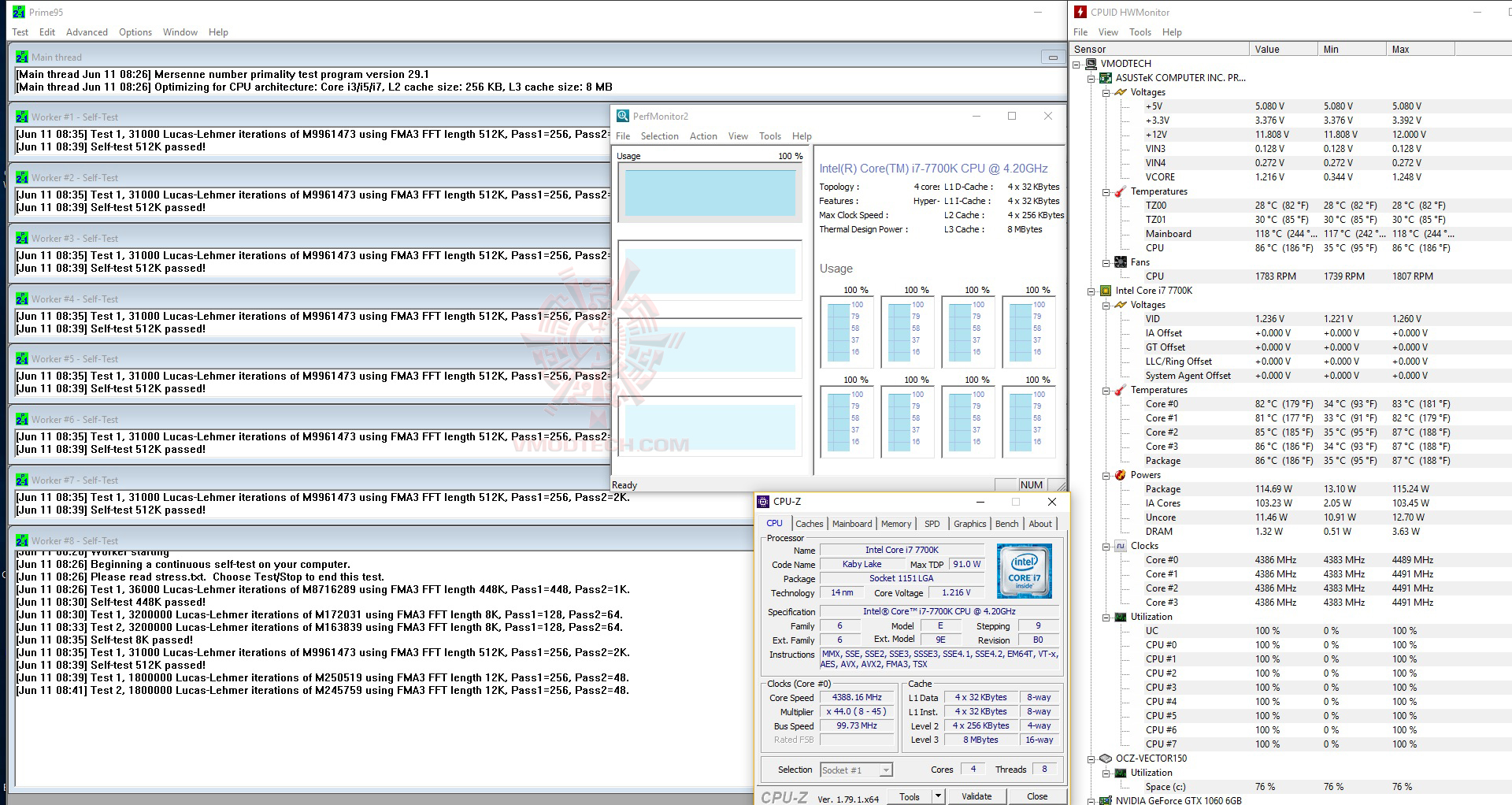Click the Intel Core i7 logo in CPU-Z
Viewport: 1512px width, 805px height.
point(1024,570)
